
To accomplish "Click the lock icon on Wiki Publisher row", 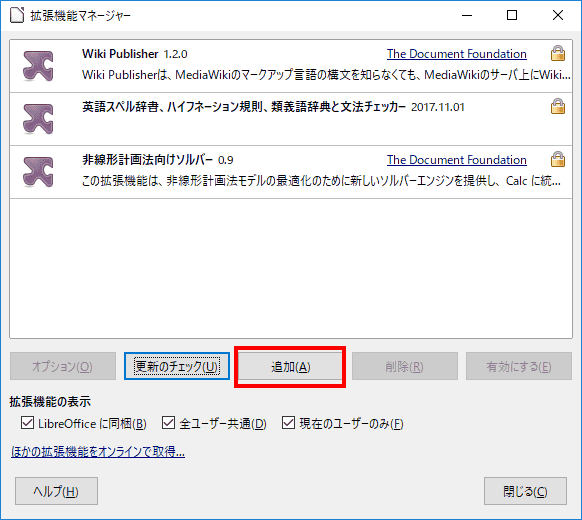I will (558, 53).
